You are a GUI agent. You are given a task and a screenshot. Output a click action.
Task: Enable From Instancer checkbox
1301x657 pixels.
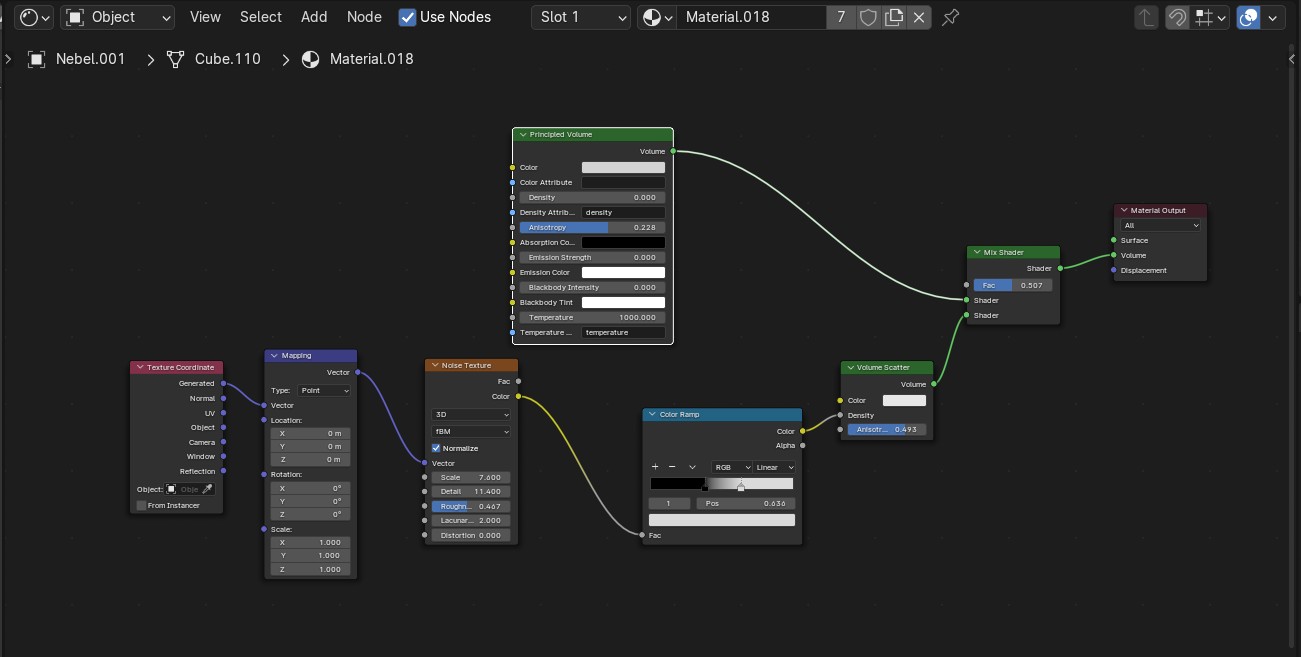[x=141, y=505]
